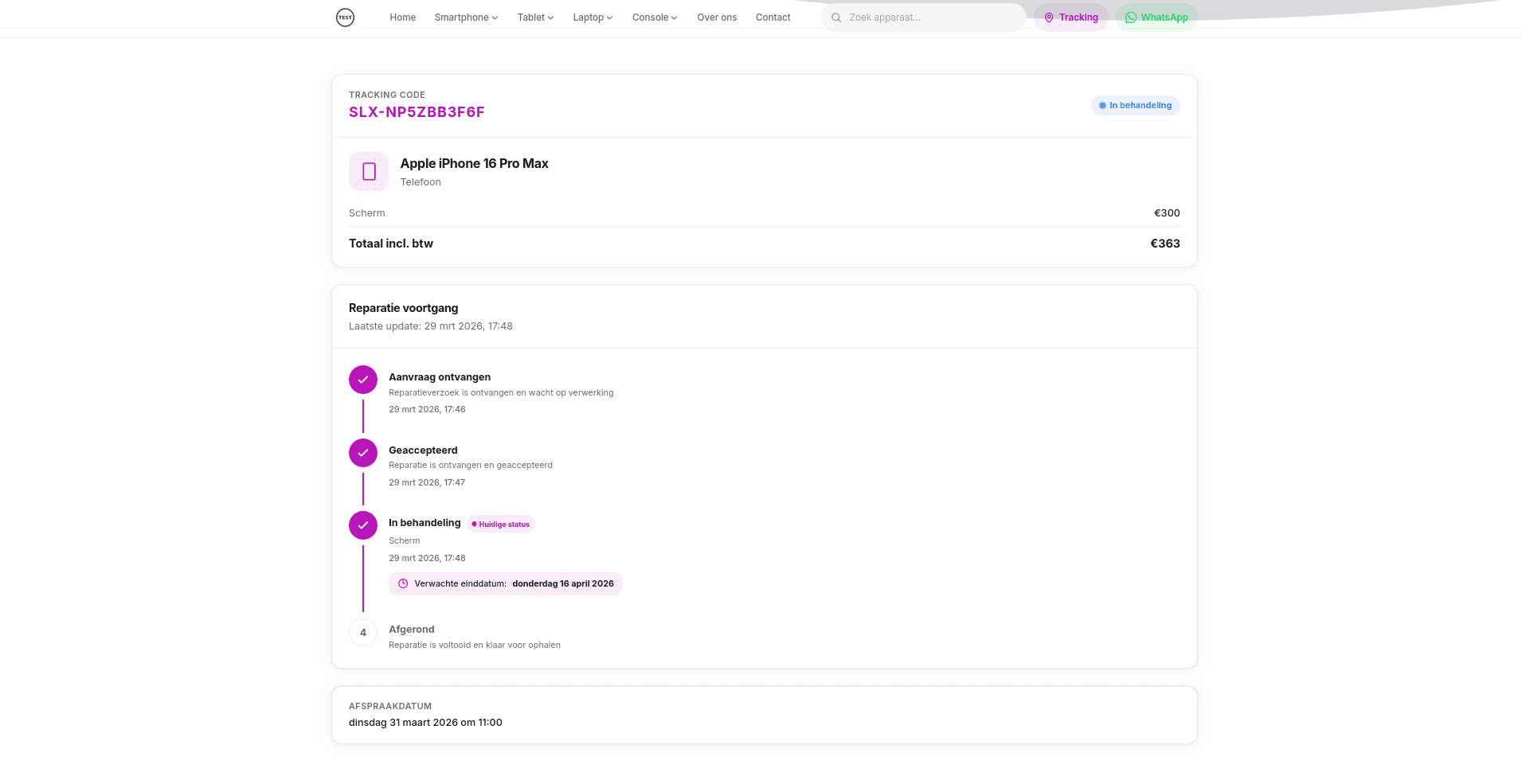Click the checkmark for Geaccepteerd step
Screen dimensions: 1522x784
(363, 452)
